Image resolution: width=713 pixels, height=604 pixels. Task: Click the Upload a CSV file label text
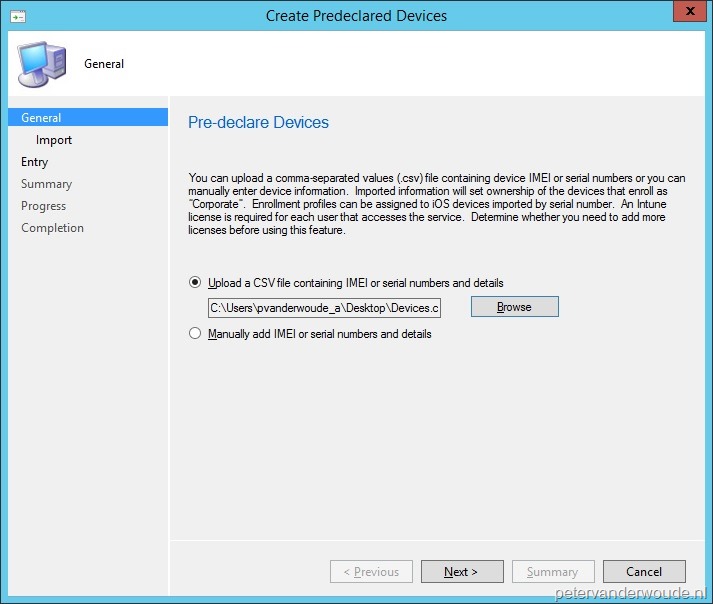[x=356, y=283]
